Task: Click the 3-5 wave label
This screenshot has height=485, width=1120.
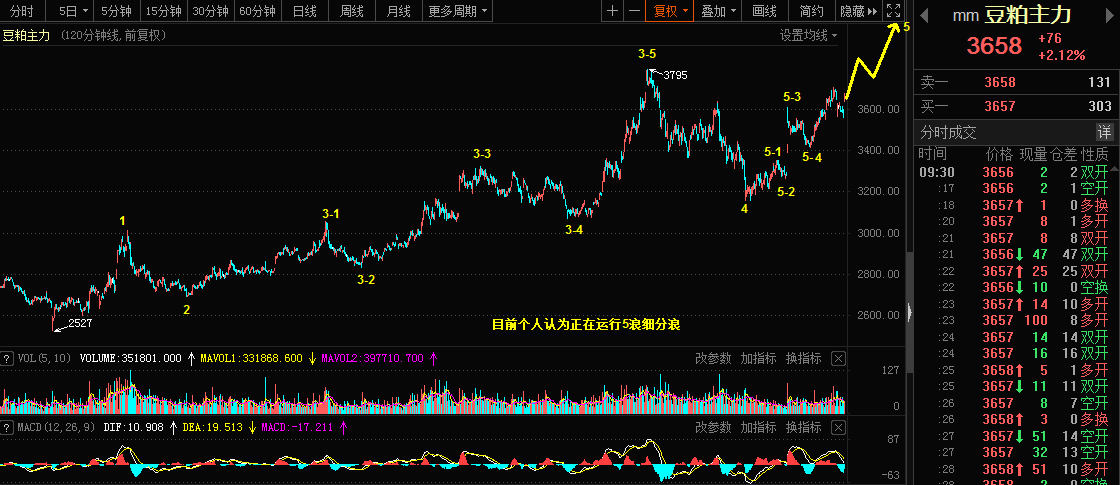Action: tap(647, 54)
